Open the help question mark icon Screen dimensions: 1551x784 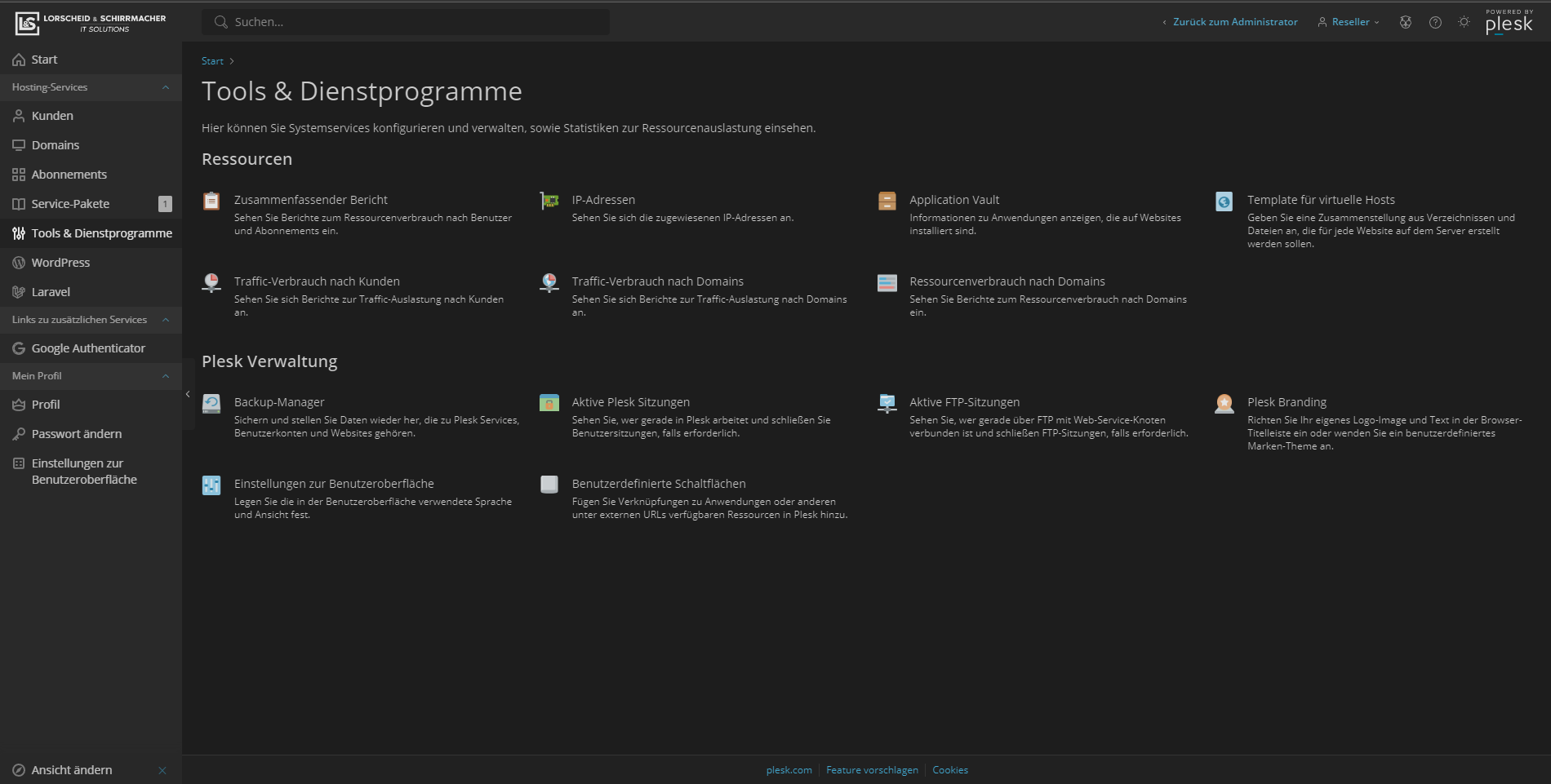(x=1435, y=22)
